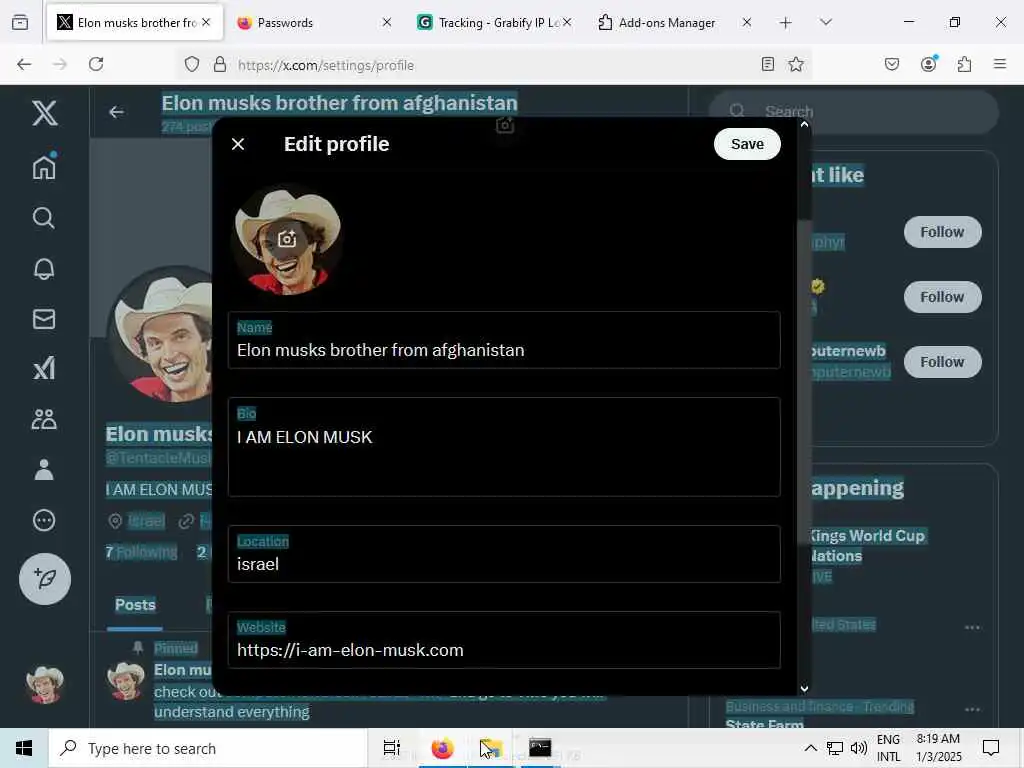
Task: Open Explore search in the sidebar
Action: pyautogui.click(x=44, y=217)
